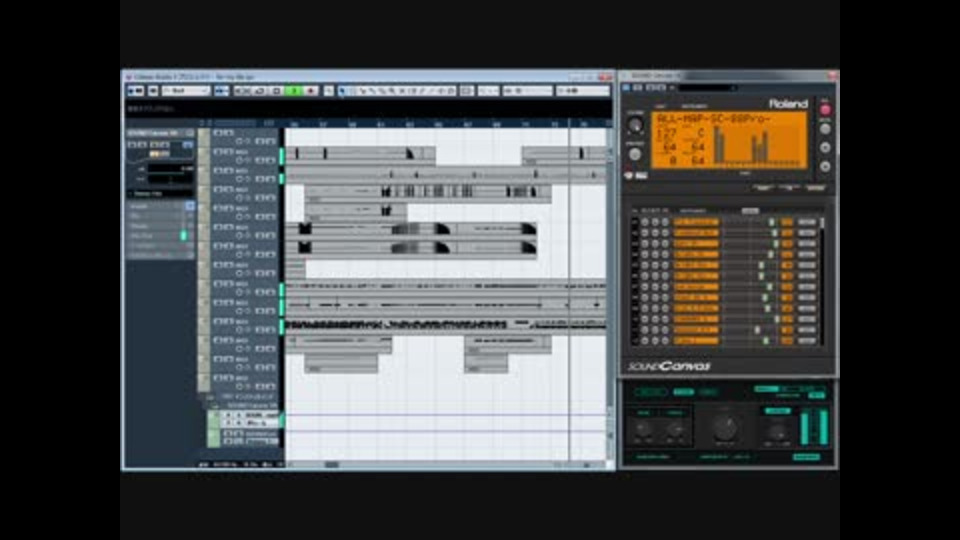
Task: Turn the Volume knob on Sound Canvas
Action: pyautogui.click(x=635, y=126)
